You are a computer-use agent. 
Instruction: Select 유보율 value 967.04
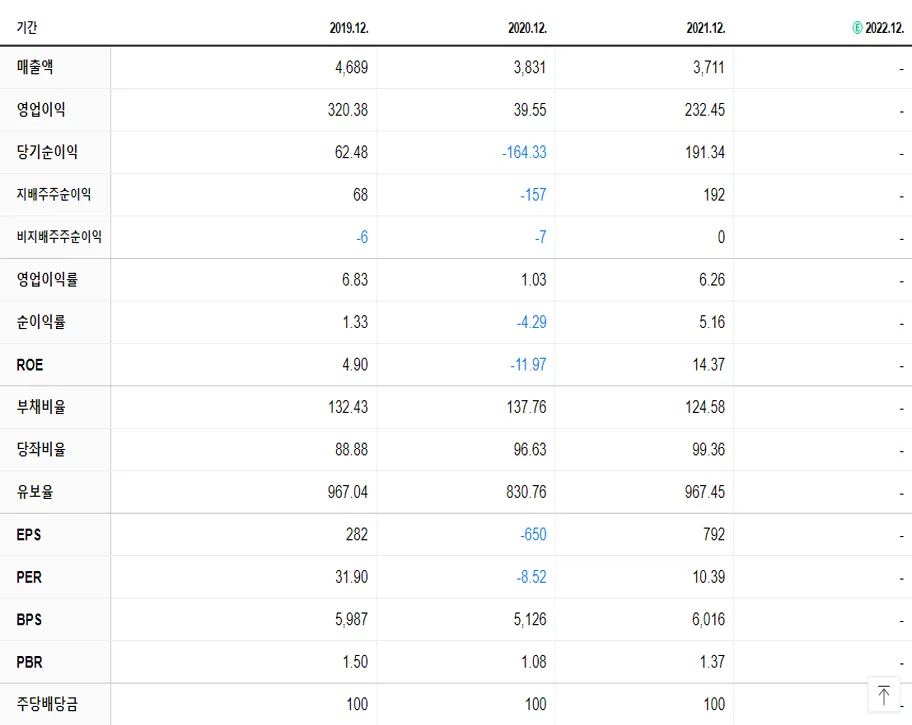[348, 492]
